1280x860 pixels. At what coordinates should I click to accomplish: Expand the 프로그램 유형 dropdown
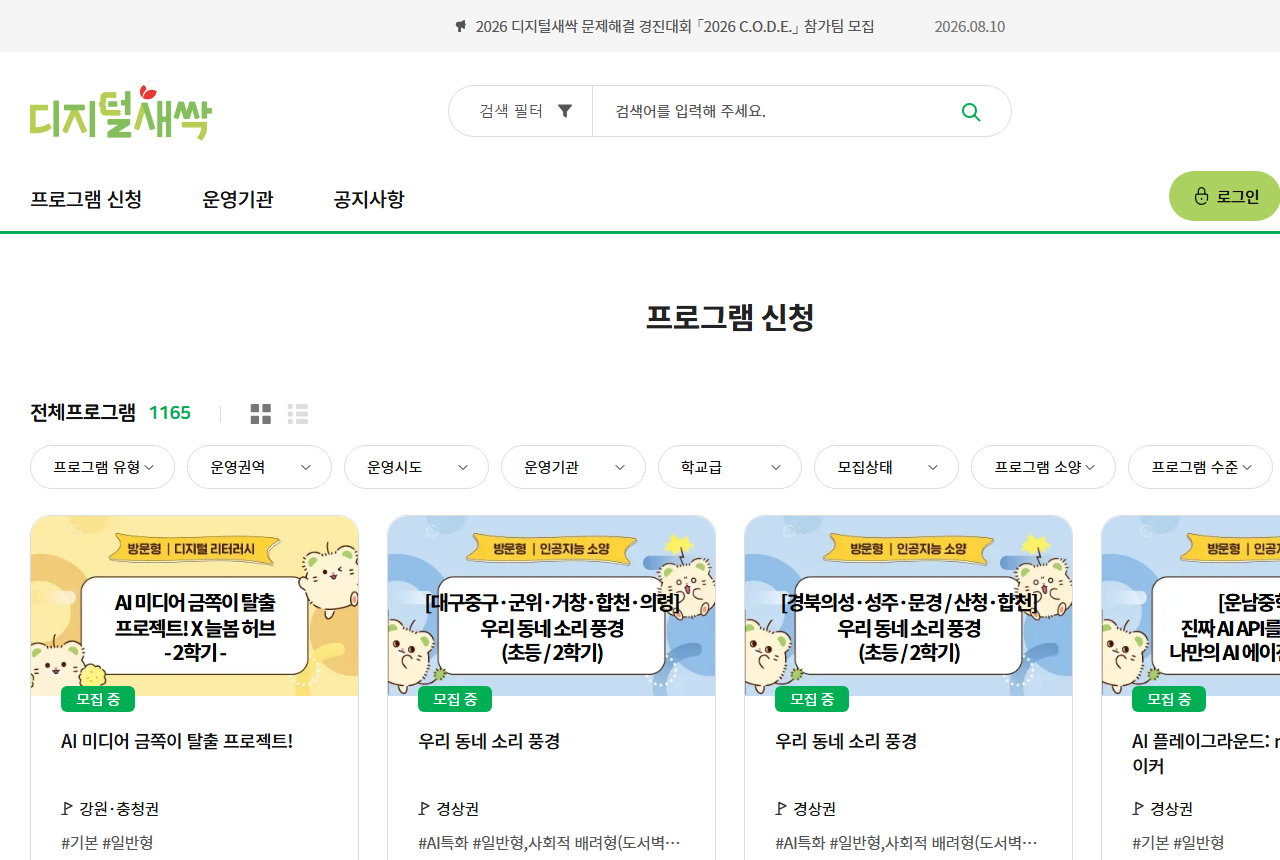(102, 467)
